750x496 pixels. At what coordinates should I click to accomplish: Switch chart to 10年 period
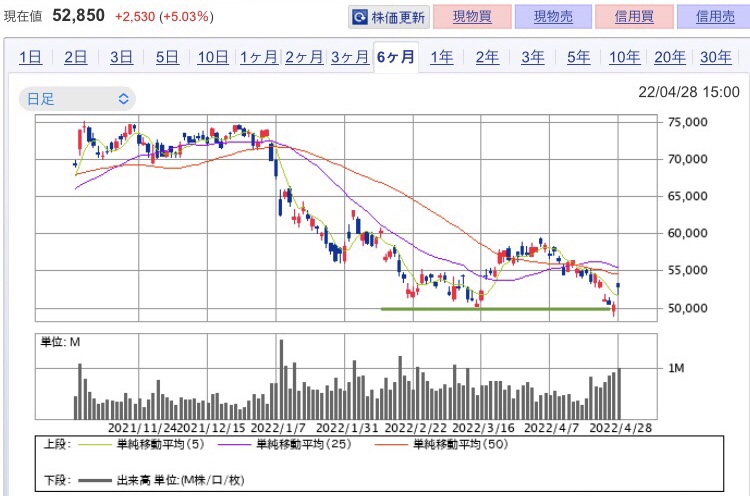coord(624,57)
